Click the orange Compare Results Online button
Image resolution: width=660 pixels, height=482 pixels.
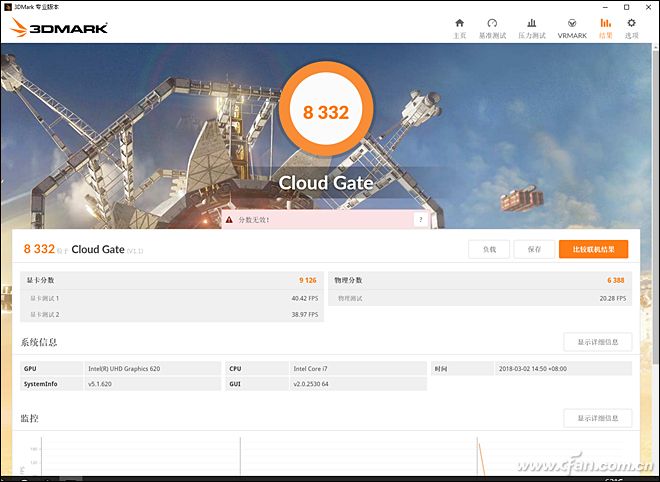coord(593,249)
